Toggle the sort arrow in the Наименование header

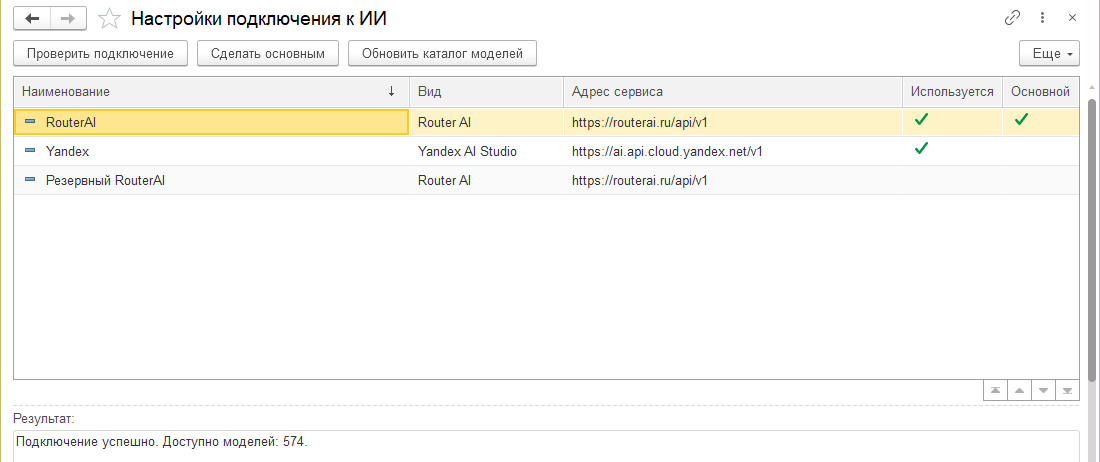pos(391,91)
